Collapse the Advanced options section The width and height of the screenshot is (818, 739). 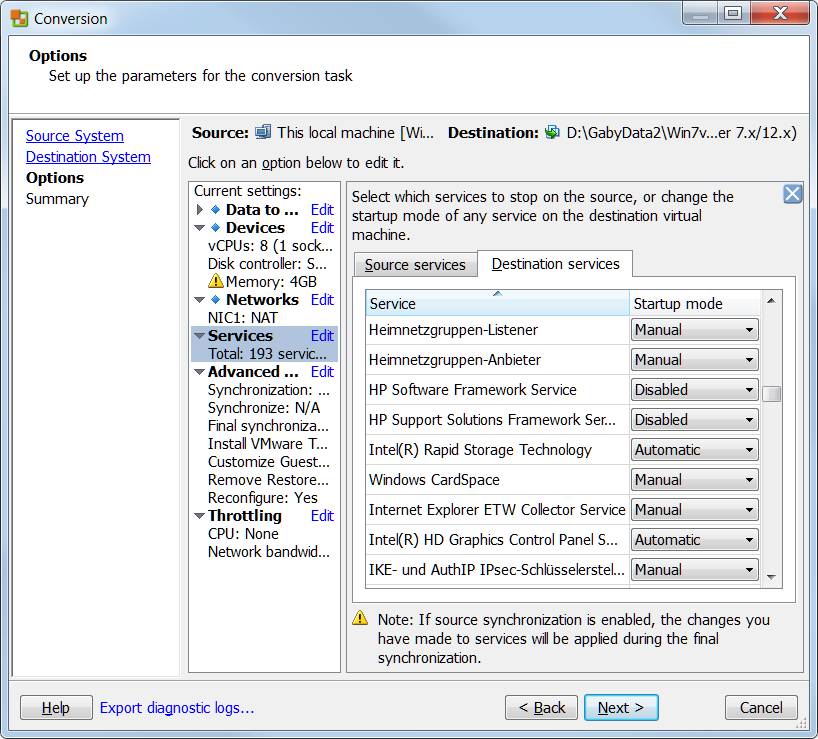(x=199, y=372)
